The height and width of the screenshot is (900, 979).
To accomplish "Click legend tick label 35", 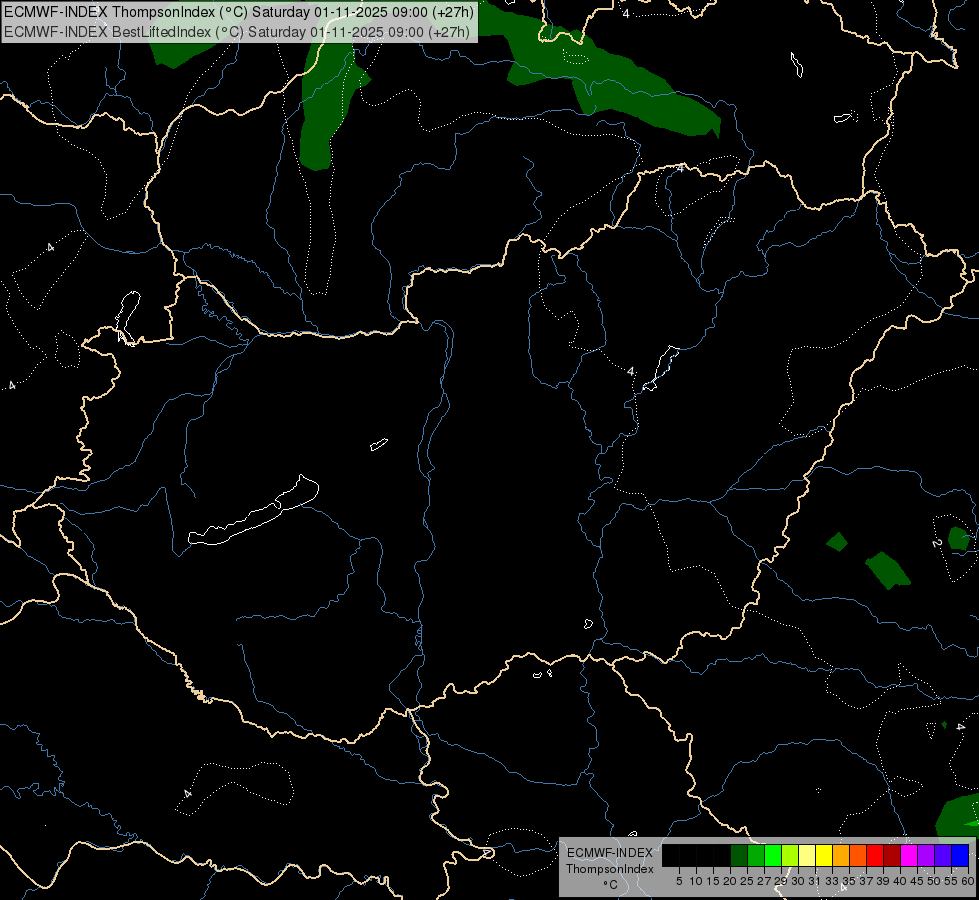I will (x=849, y=881).
